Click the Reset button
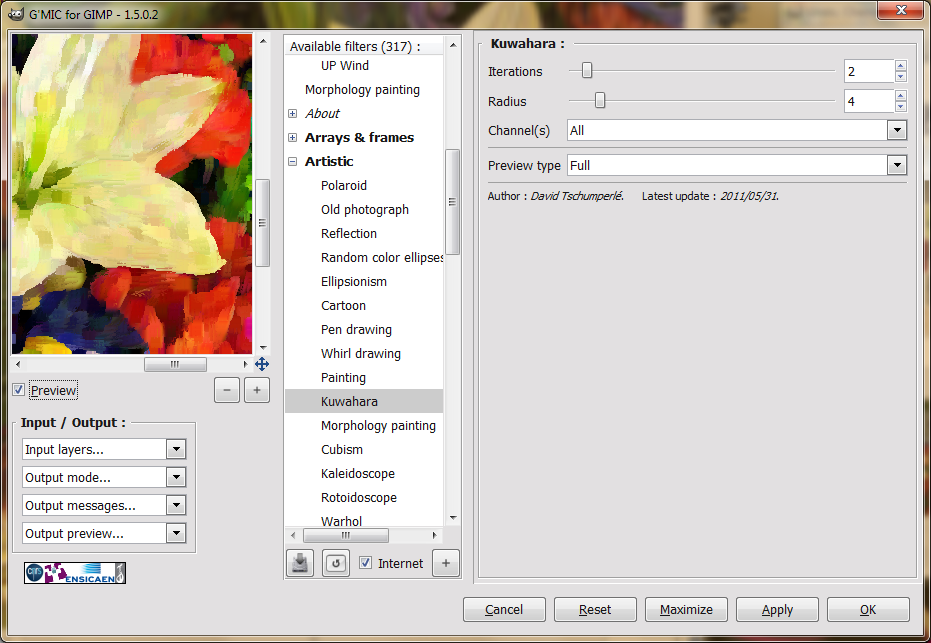This screenshot has width=931, height=643. [595, 610]
